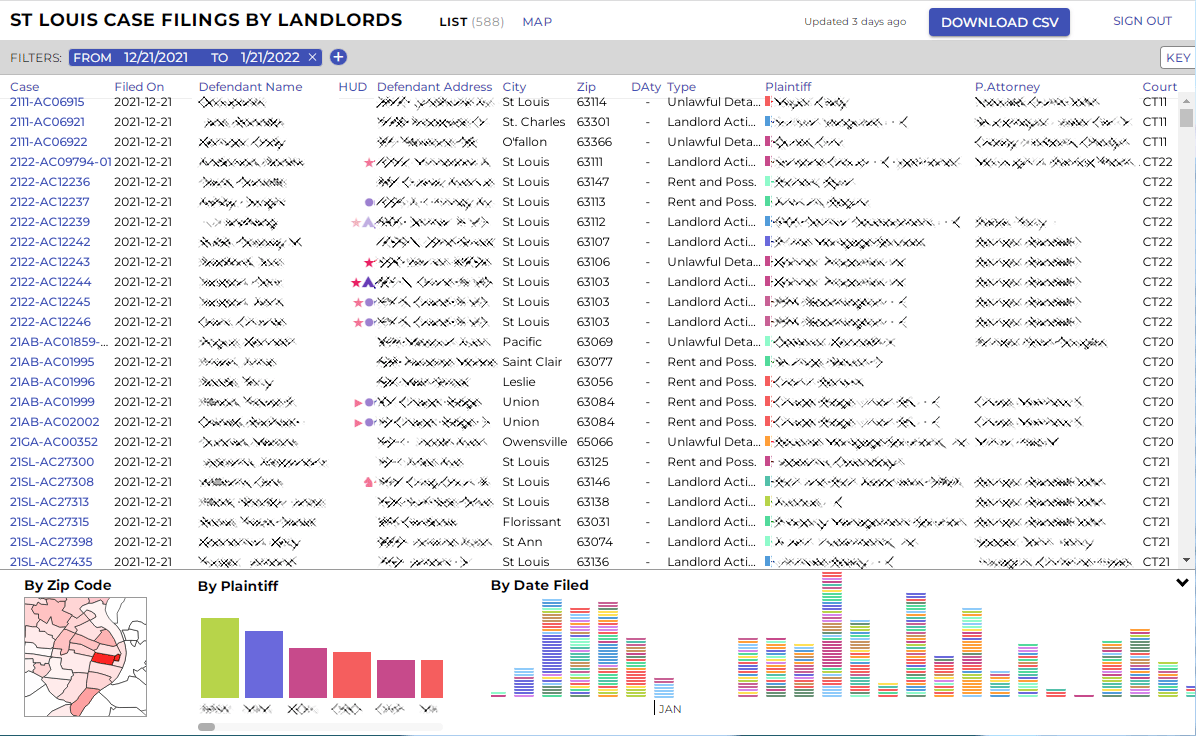1196x736 pixels.
Task: Click the plus icon to add filter
Action: pos(338,58)
